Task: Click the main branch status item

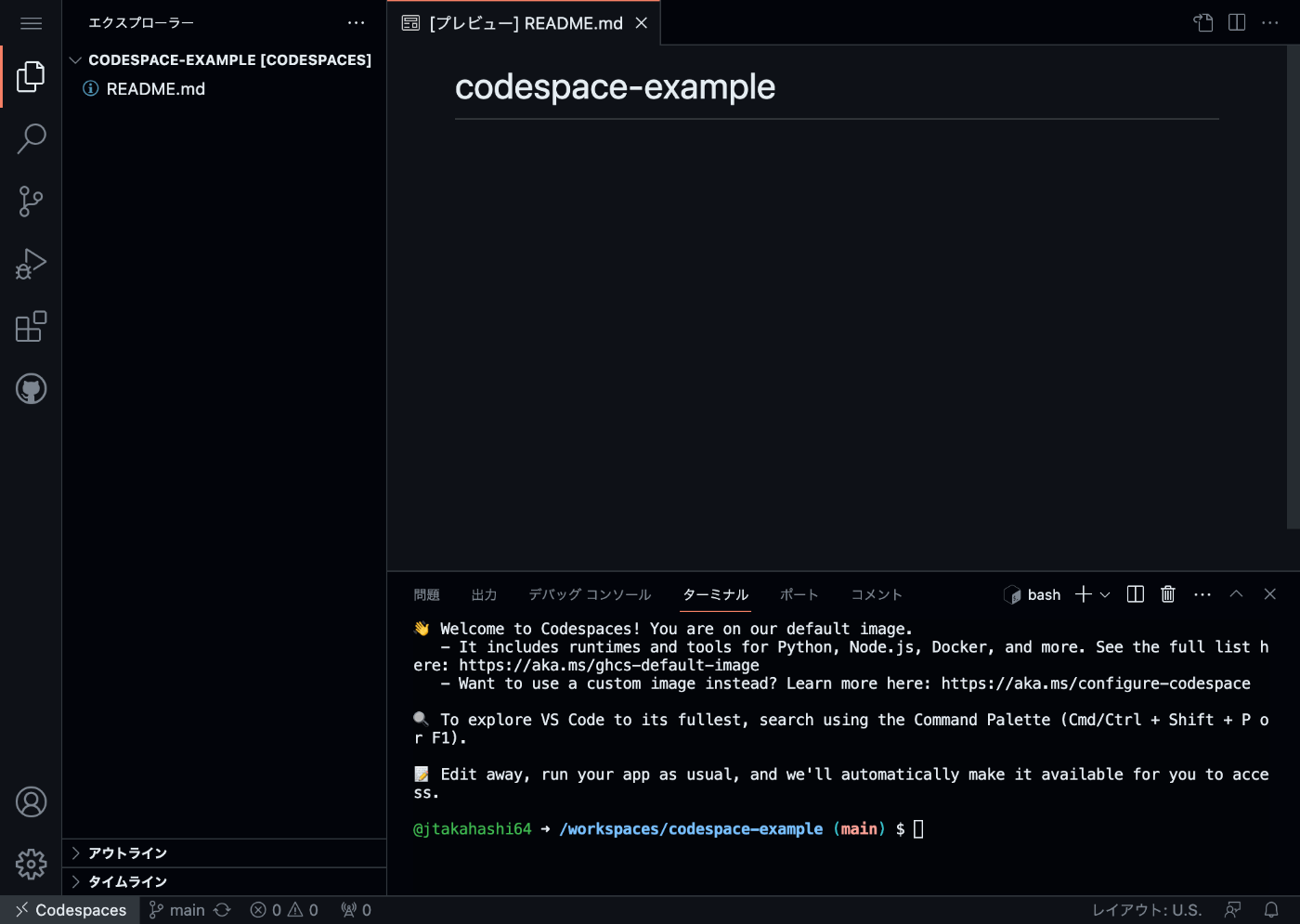Action: [x=176, y=910]
